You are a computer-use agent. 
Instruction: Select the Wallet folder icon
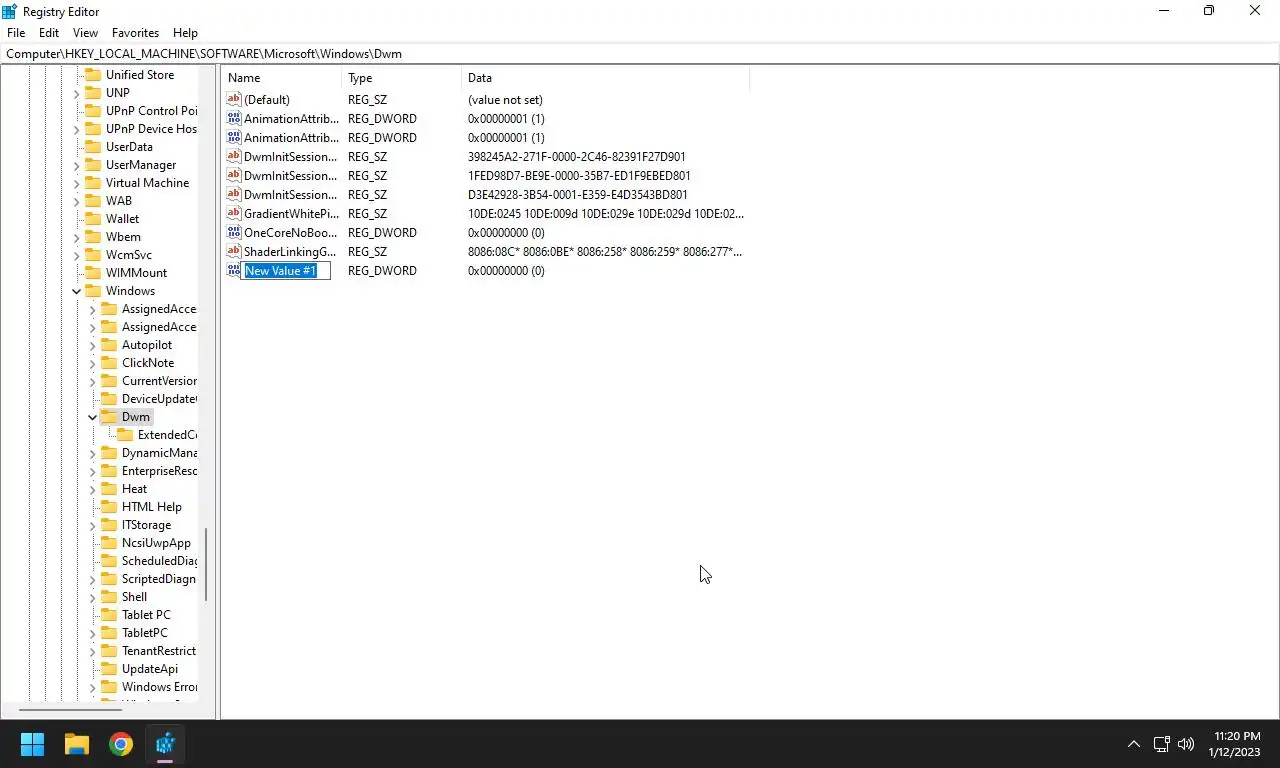93,219
